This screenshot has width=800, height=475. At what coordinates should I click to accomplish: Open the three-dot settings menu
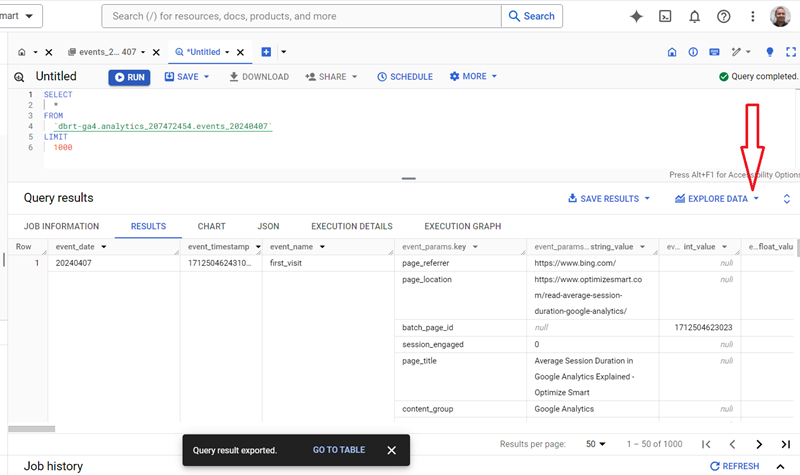coord(753,16)
